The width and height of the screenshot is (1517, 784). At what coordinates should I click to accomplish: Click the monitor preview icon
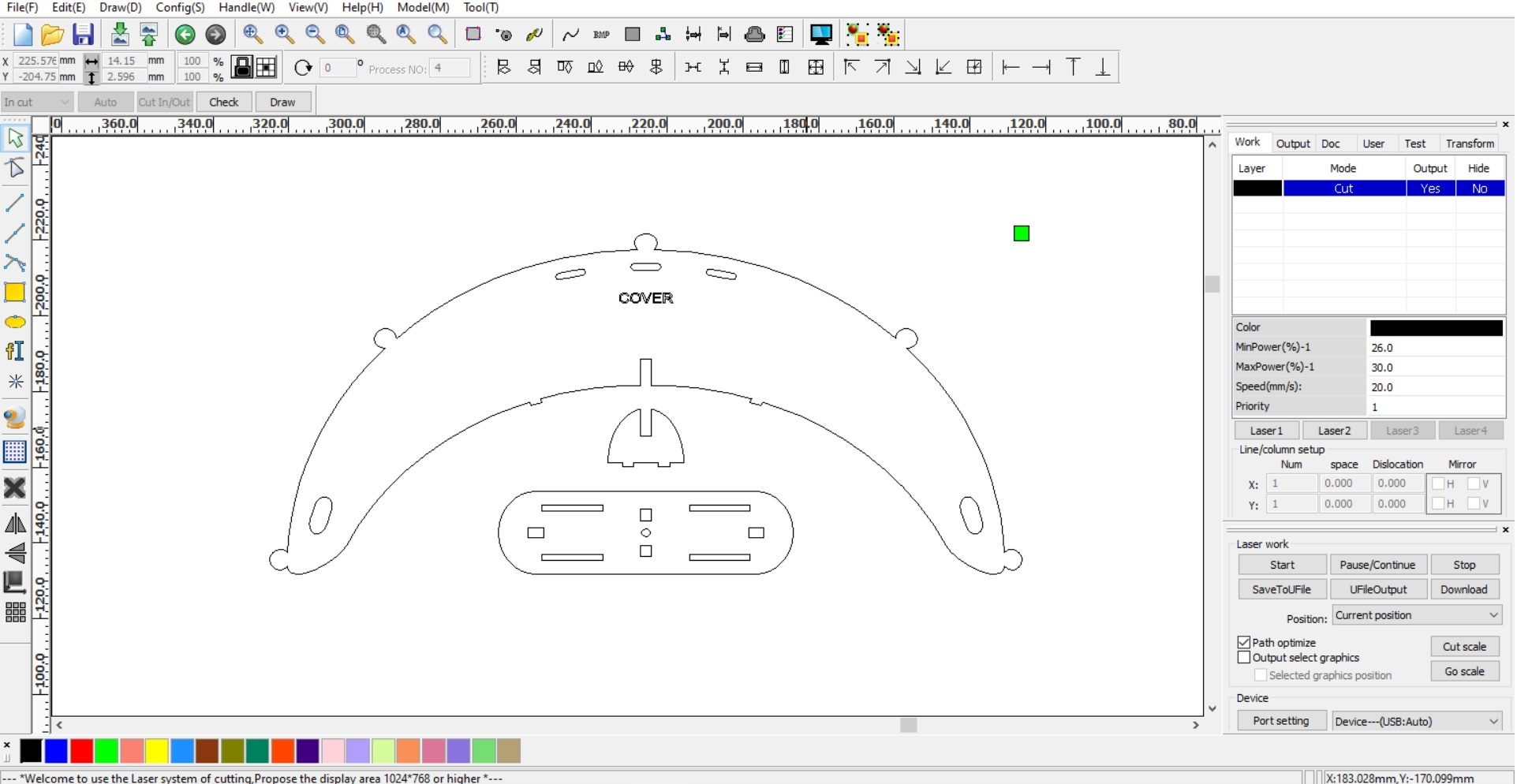point(821,35)
